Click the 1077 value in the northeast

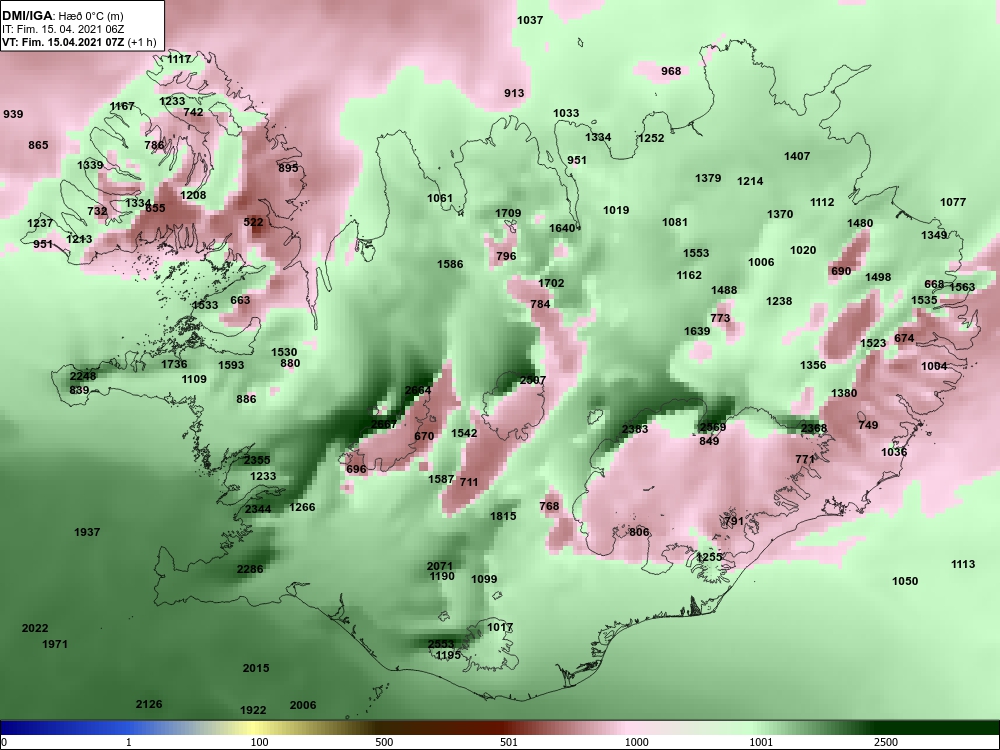953,202
